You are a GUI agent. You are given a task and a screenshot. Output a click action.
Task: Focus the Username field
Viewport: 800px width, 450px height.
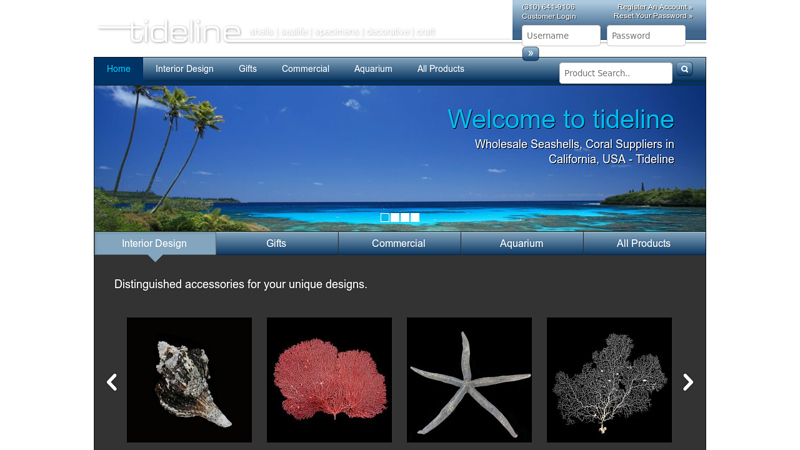click(561, 36)
